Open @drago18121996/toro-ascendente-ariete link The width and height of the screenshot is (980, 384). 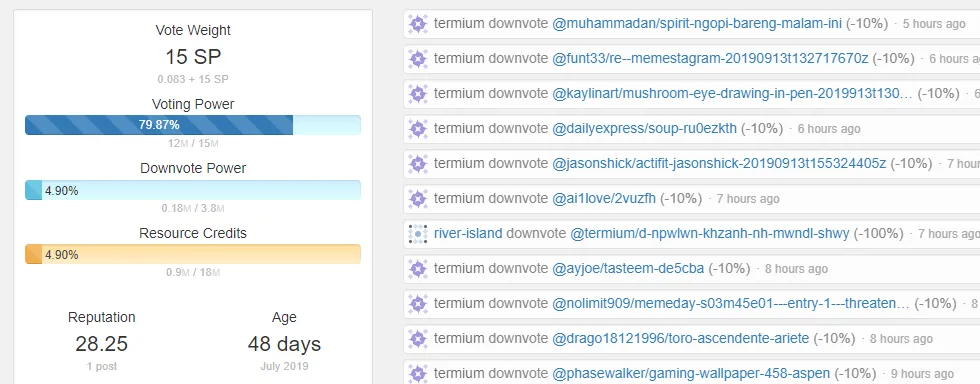pyautogui.click(x=681, y=339)
